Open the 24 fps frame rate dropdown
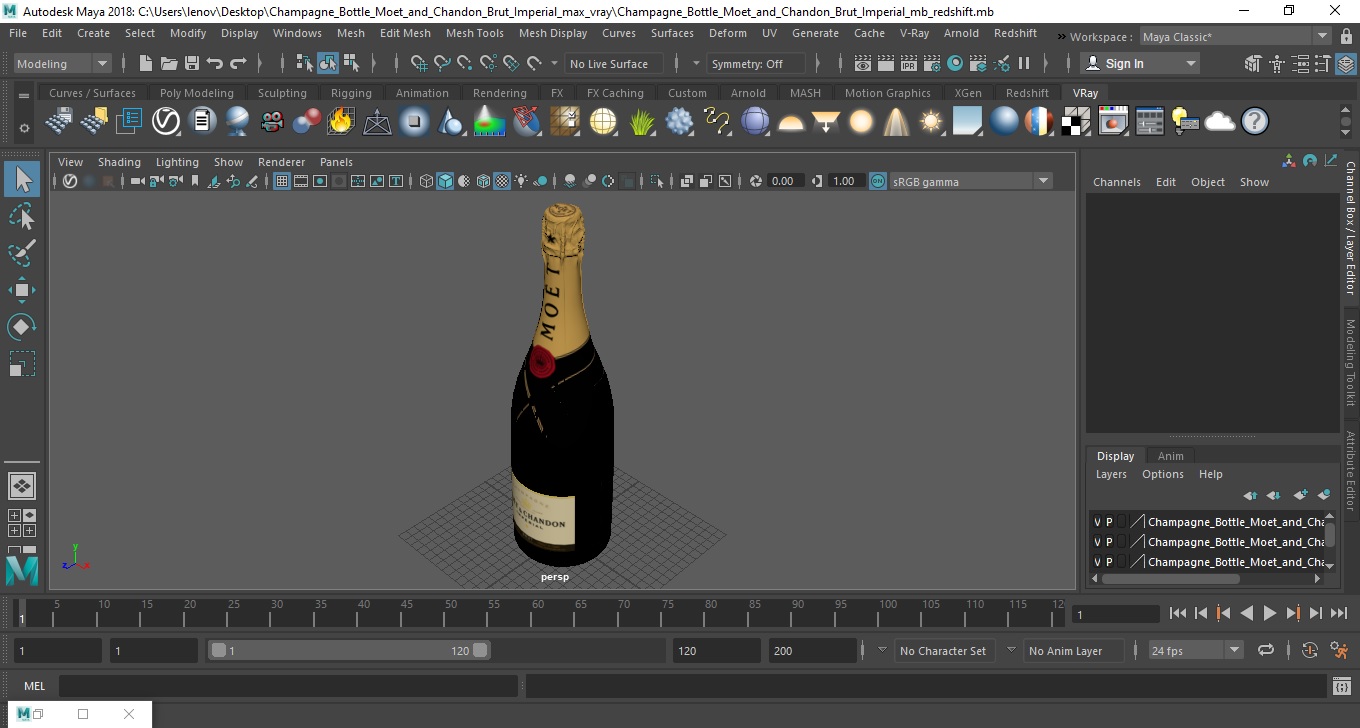Viewport: 1360px width, 728px height. [1195, 650]
